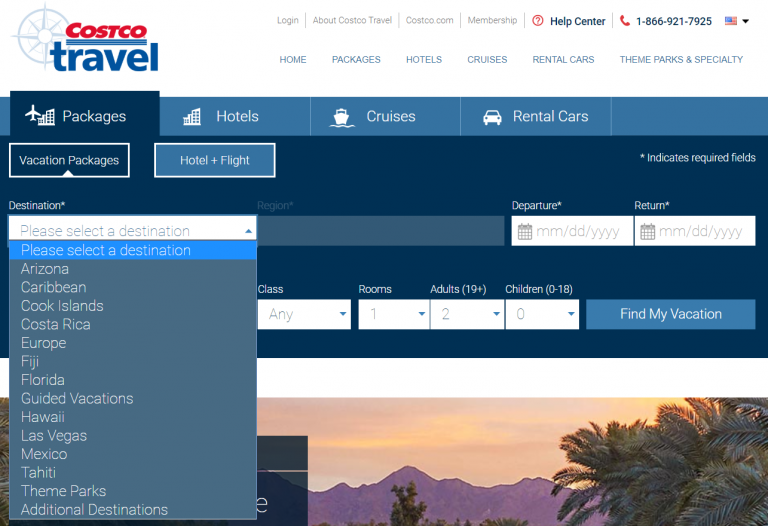Open the Departure calendar icon
768x526 pixels.
click(x=524, y=231)
